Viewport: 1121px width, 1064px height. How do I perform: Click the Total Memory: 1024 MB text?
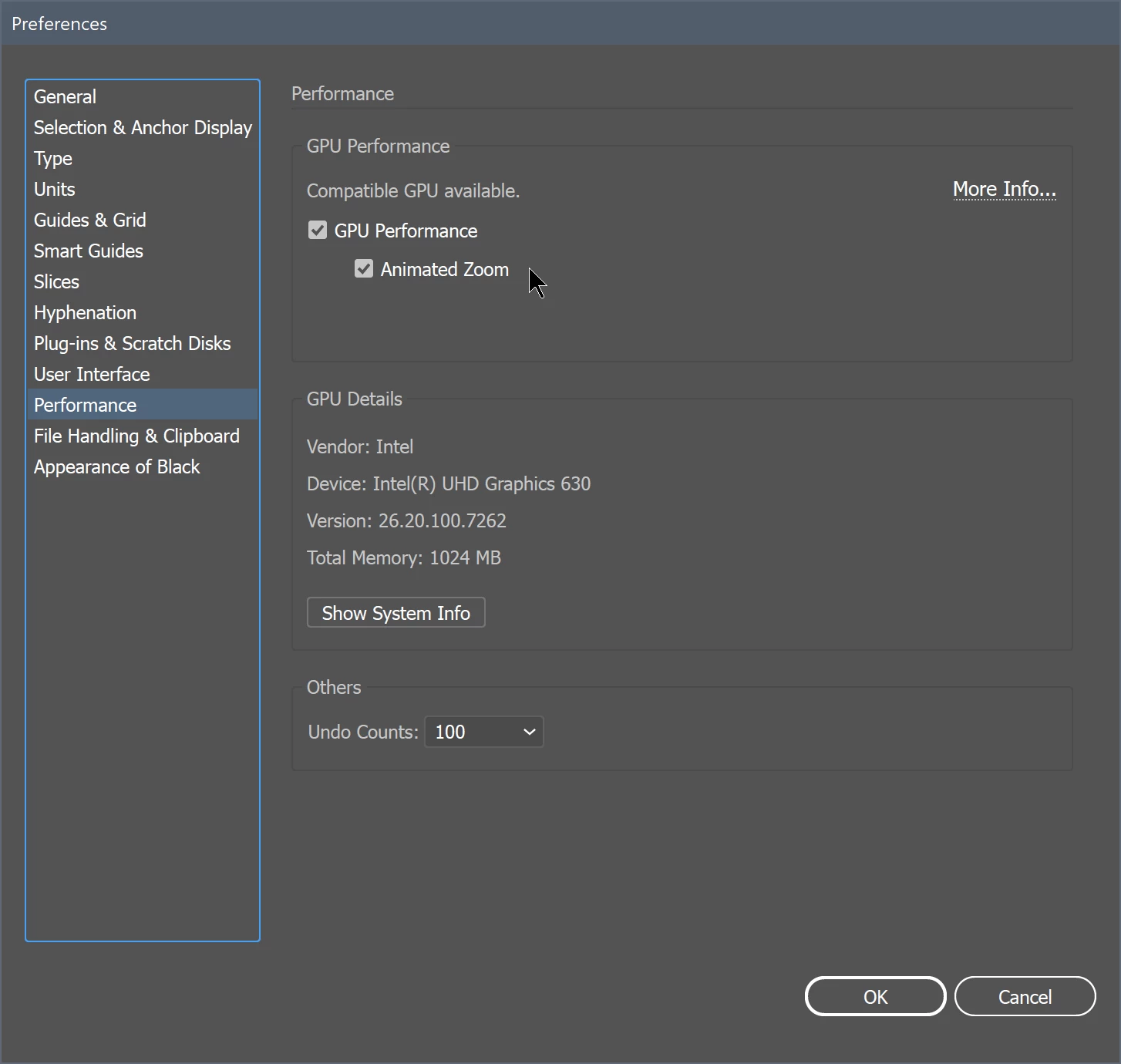point(404,557)
